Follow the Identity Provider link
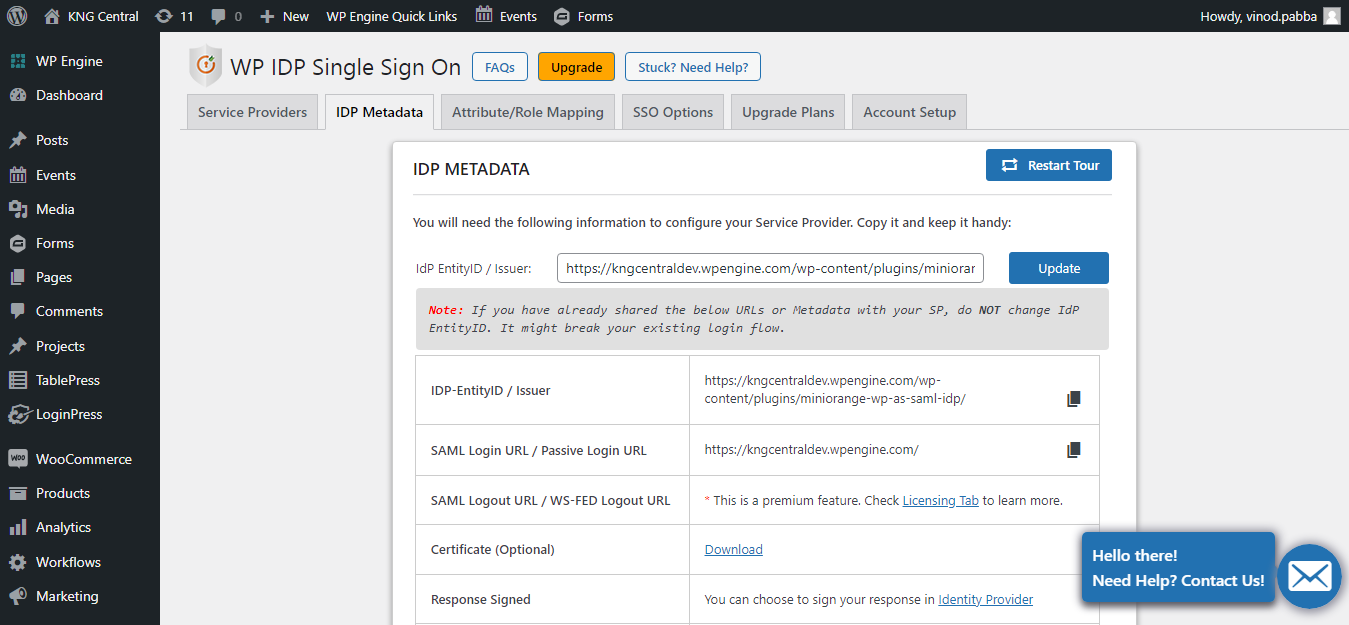 point(986,599)
